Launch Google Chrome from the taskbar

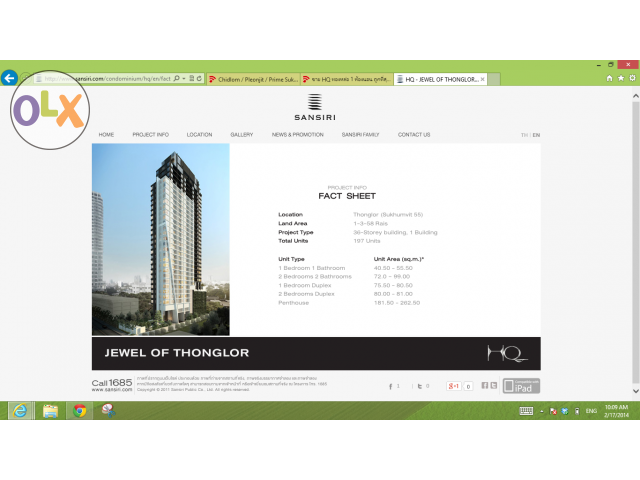pyautogui.click(x=80, y=411)
